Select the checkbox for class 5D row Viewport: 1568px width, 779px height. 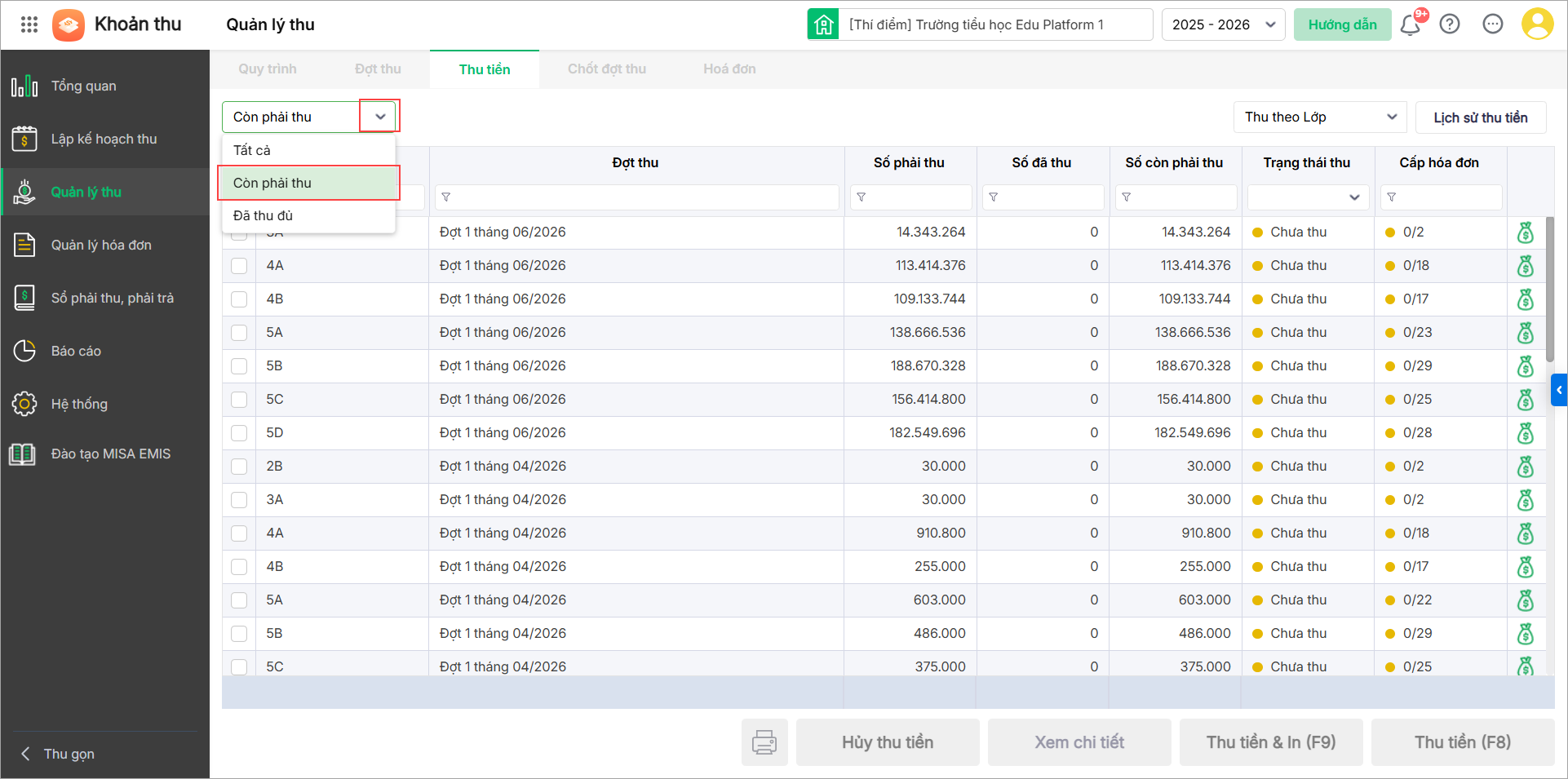pyautogui.click(x=239, y=433)
